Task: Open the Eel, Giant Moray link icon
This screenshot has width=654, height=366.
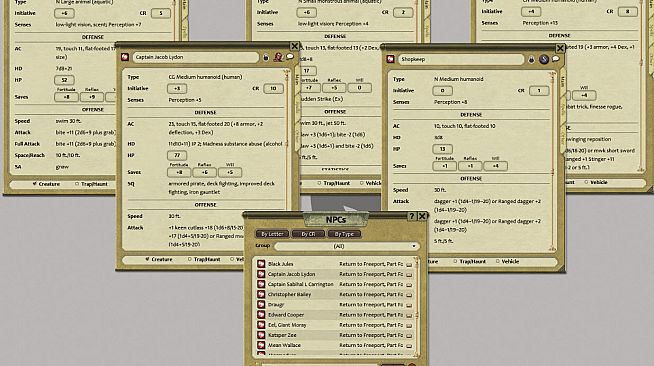Action: [x=261, y=325]
